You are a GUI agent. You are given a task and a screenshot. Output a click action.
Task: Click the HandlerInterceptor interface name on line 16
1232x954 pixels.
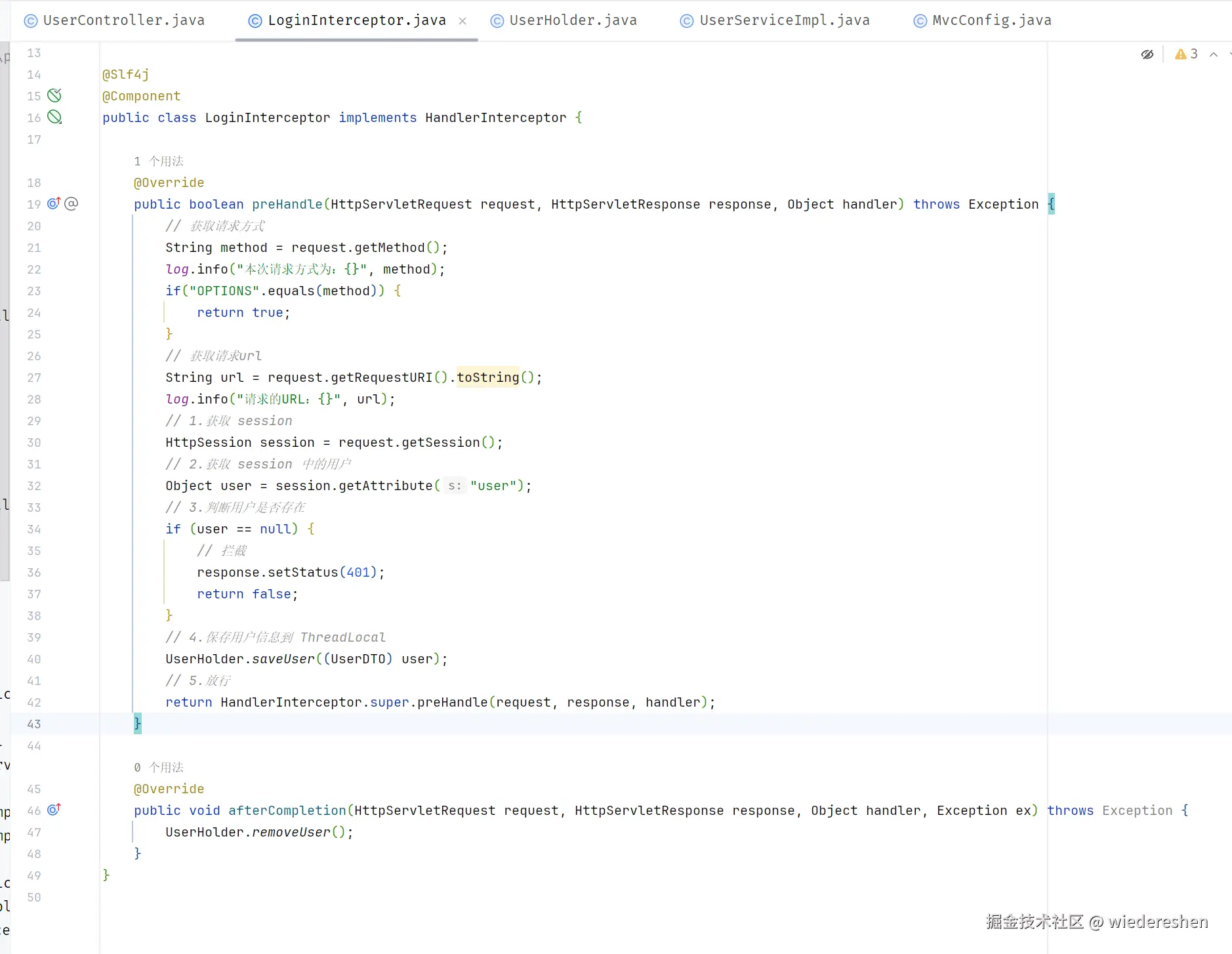[496, 117]
